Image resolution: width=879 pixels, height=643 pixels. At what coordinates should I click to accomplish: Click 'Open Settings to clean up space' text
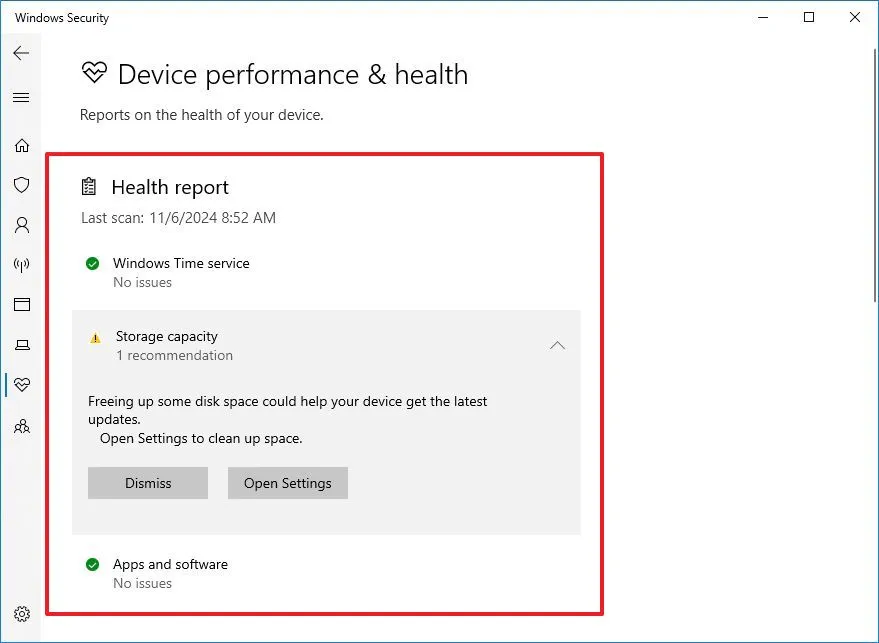(201, 438)
